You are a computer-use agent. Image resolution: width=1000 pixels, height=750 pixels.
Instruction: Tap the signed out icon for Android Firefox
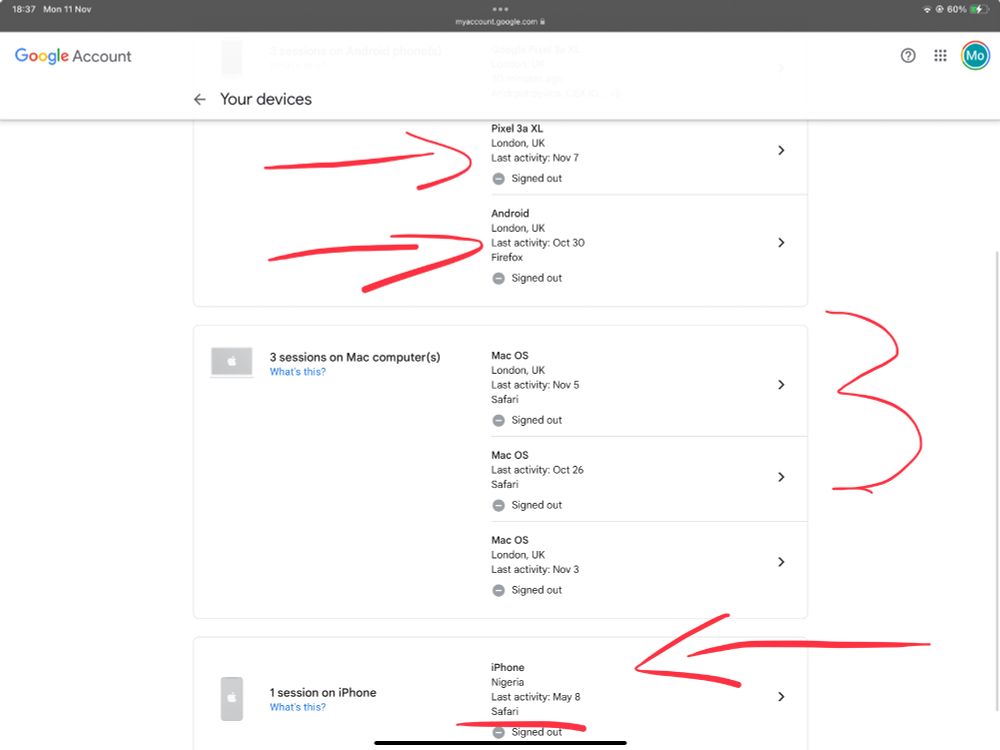coord(499,278)
